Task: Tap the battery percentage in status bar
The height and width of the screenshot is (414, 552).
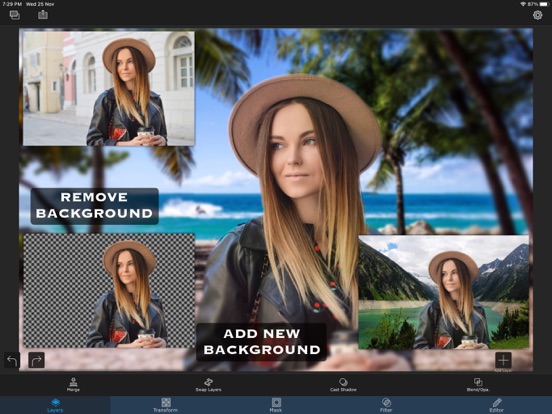Action: click(x=532, y=4)
